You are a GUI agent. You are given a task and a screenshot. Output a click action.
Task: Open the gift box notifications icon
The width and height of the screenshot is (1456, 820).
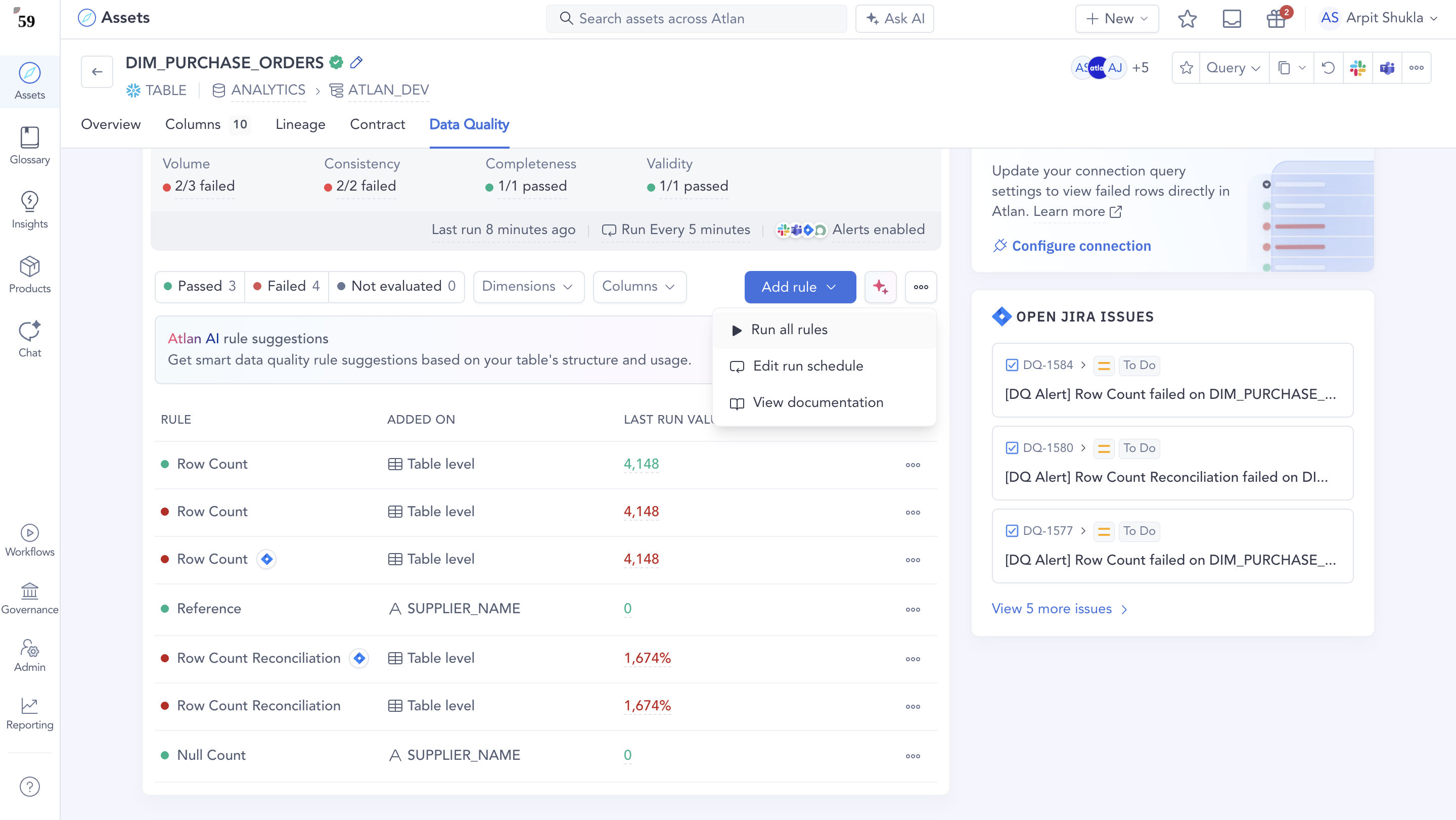(x=1276, y=19)
